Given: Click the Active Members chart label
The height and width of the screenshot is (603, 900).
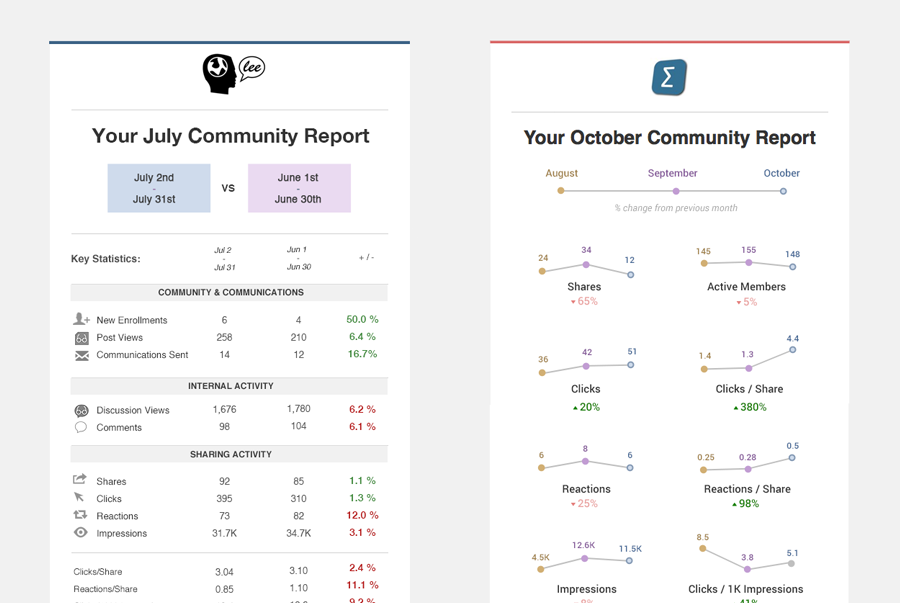Looking at the screenshot, I should click(746, 287).
